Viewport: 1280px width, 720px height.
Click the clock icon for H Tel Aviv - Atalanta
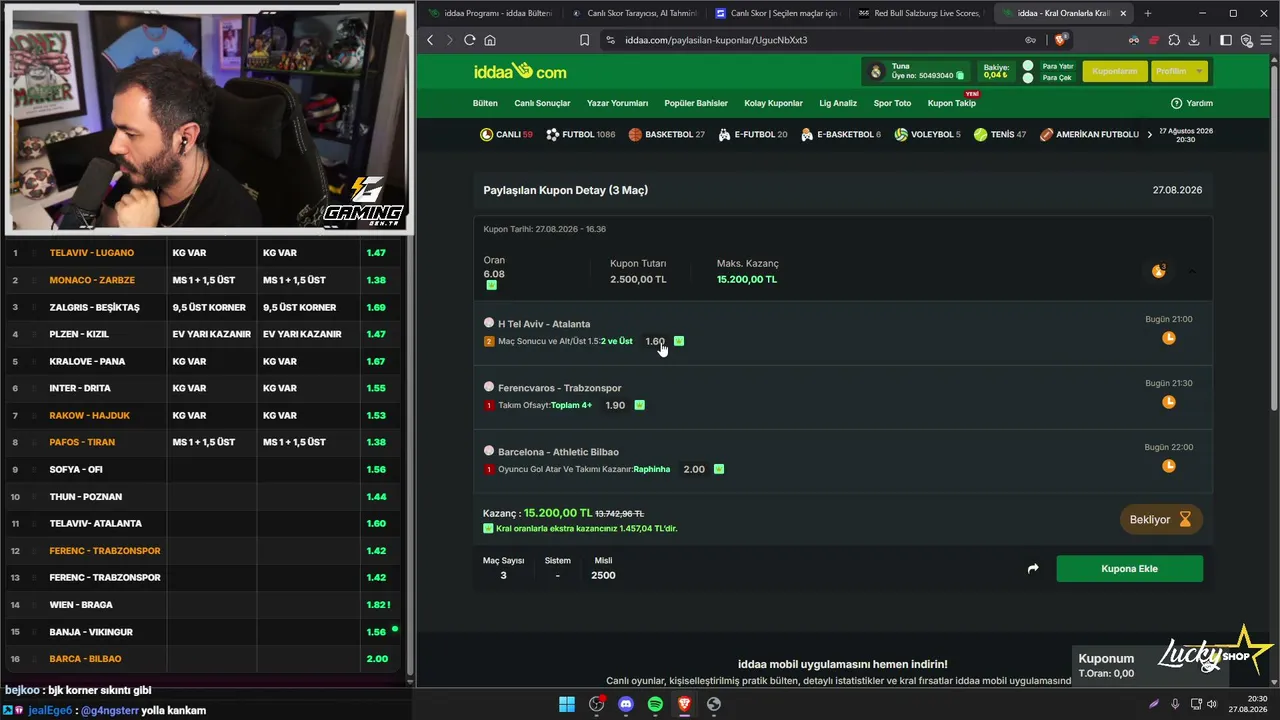click(1169, 338)
